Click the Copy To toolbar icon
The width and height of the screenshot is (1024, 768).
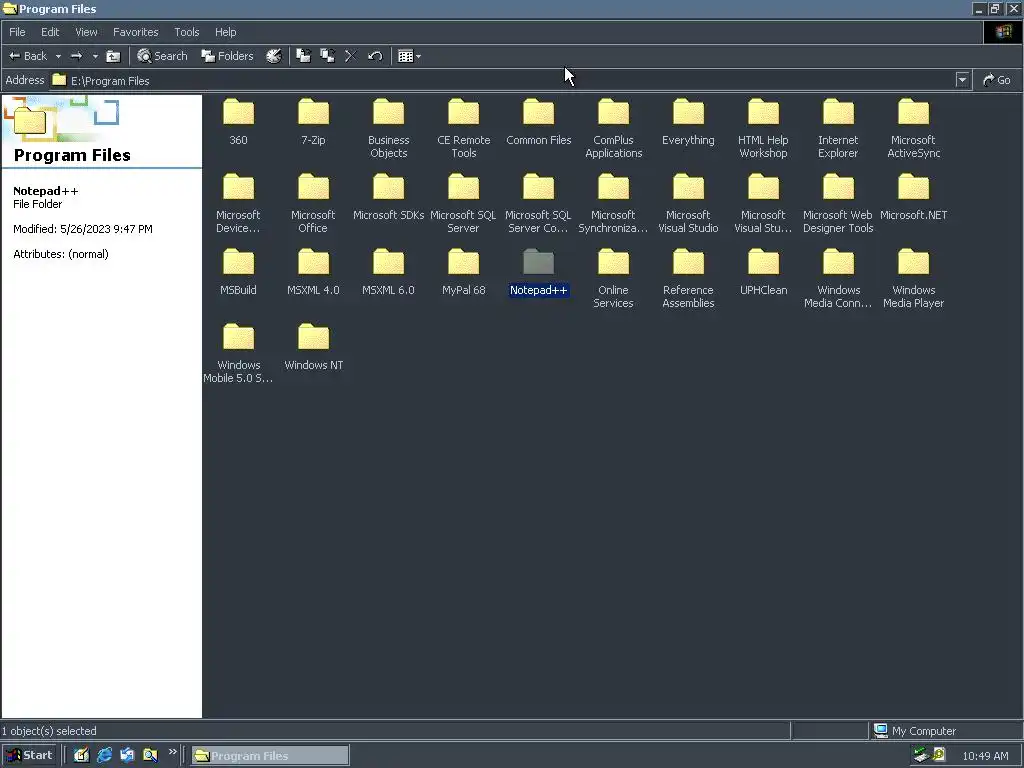coord(327,56)
